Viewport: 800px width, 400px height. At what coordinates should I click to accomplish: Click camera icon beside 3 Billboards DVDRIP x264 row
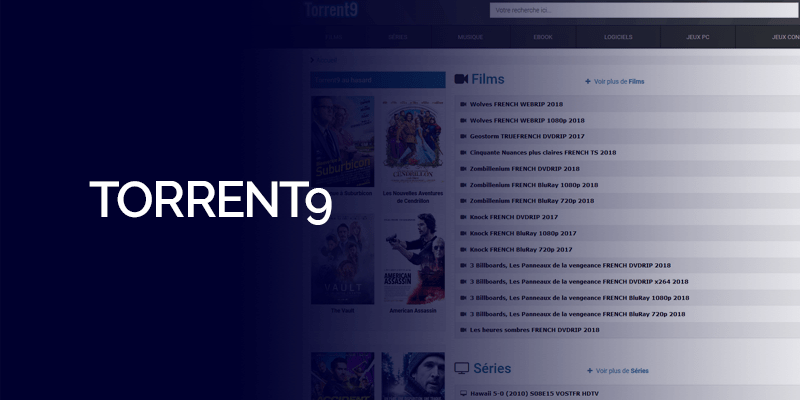[x=463, y=282]
